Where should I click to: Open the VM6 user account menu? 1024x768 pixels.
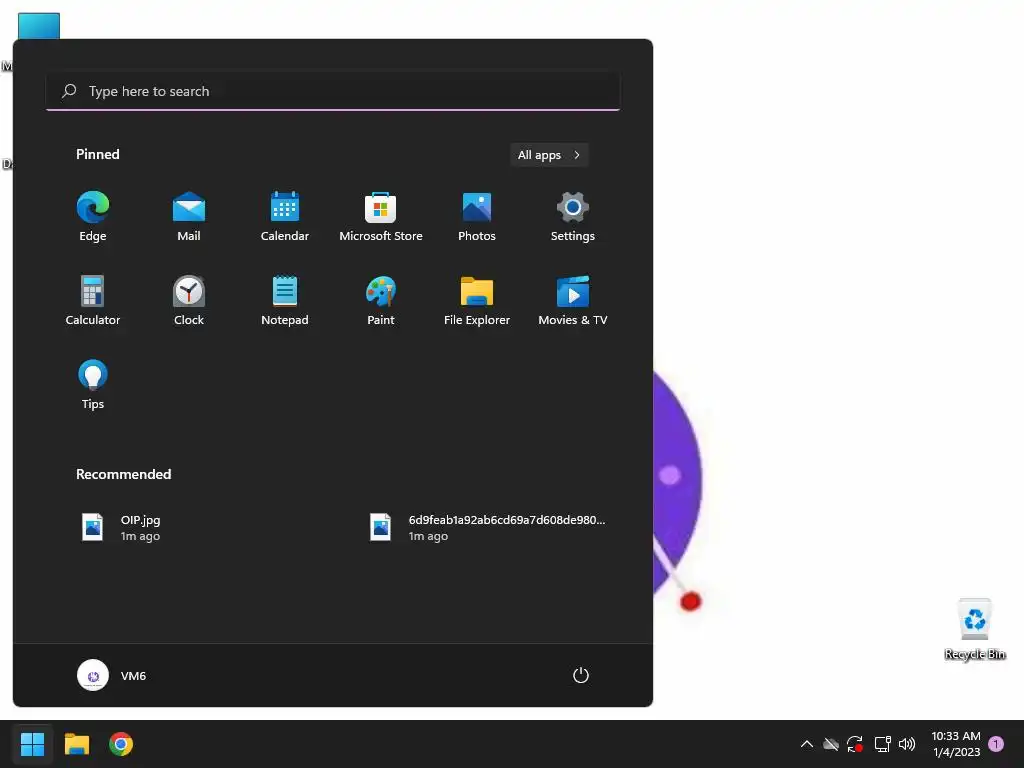click(x=112, y=675)
